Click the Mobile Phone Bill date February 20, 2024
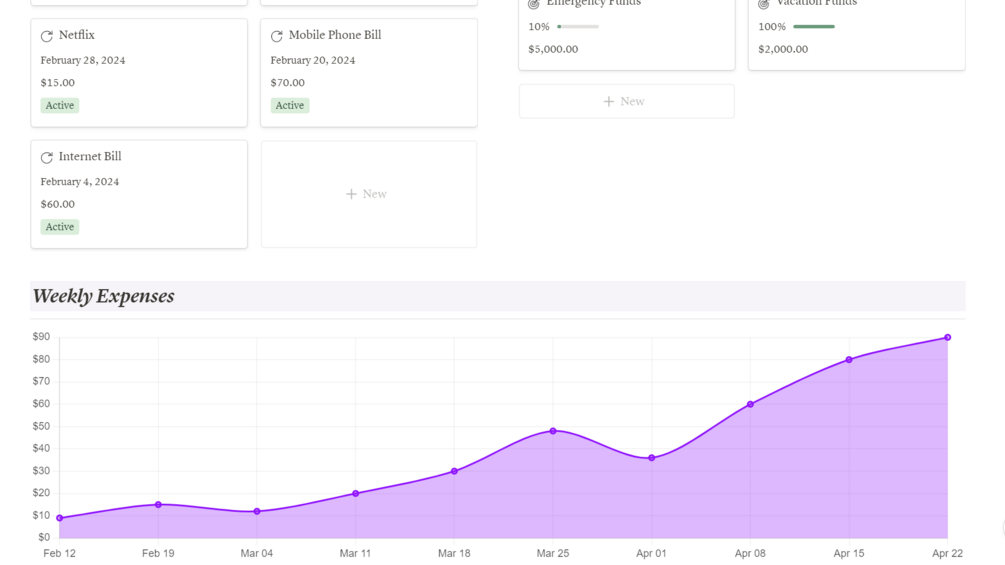 (313, 60)
